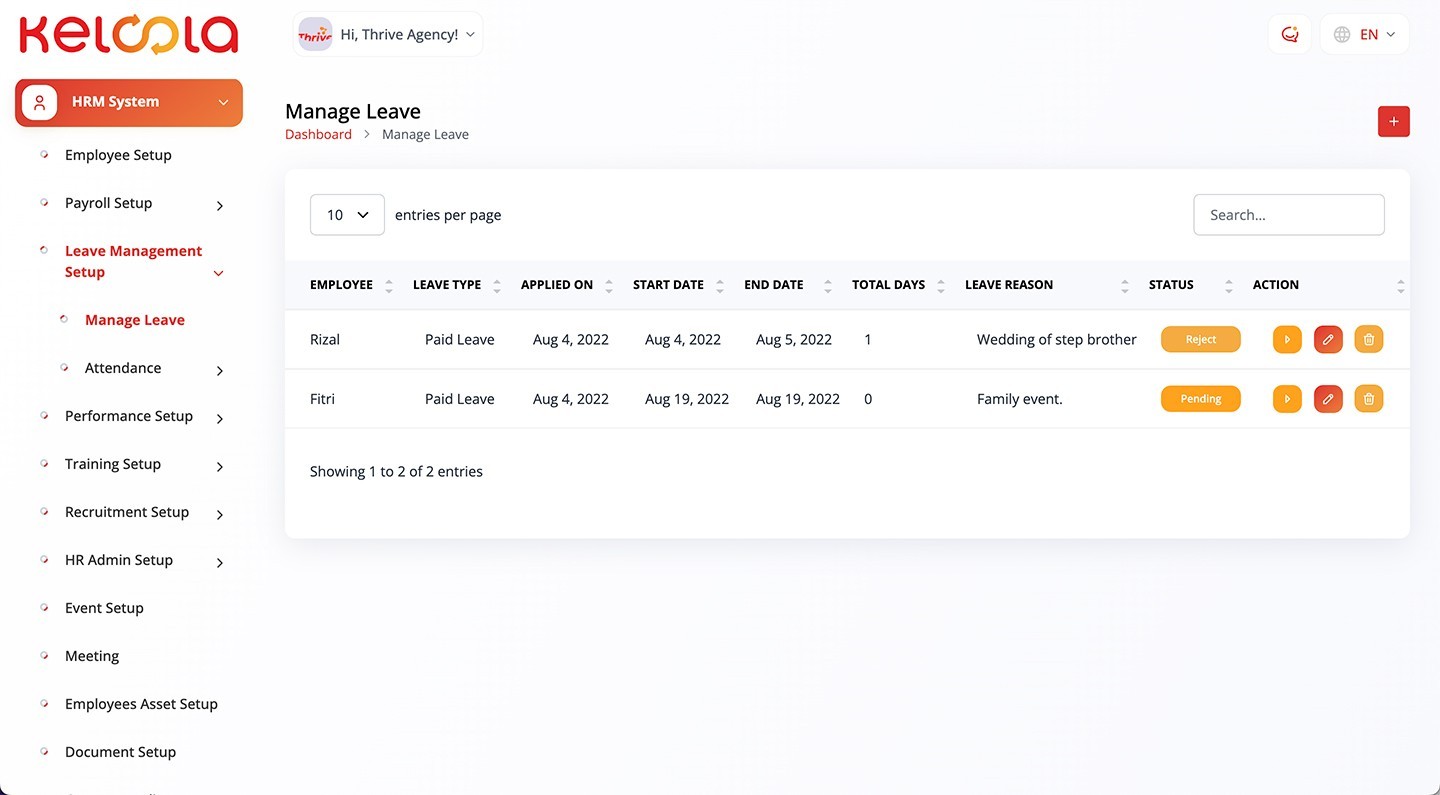Click the play action icon for Rizal
Image resolution: width=1440 pixels, height=795 pixels.
click(1287, 340)
